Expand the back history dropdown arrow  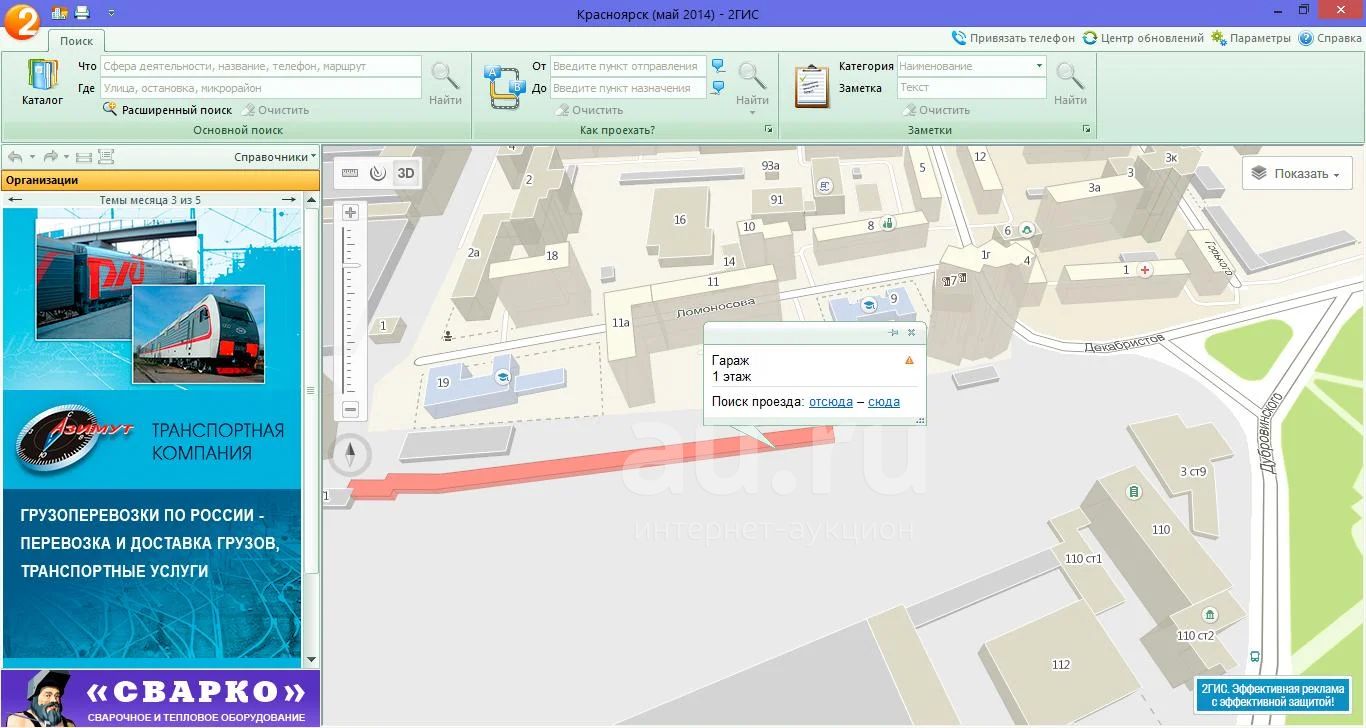click(32, 157)
